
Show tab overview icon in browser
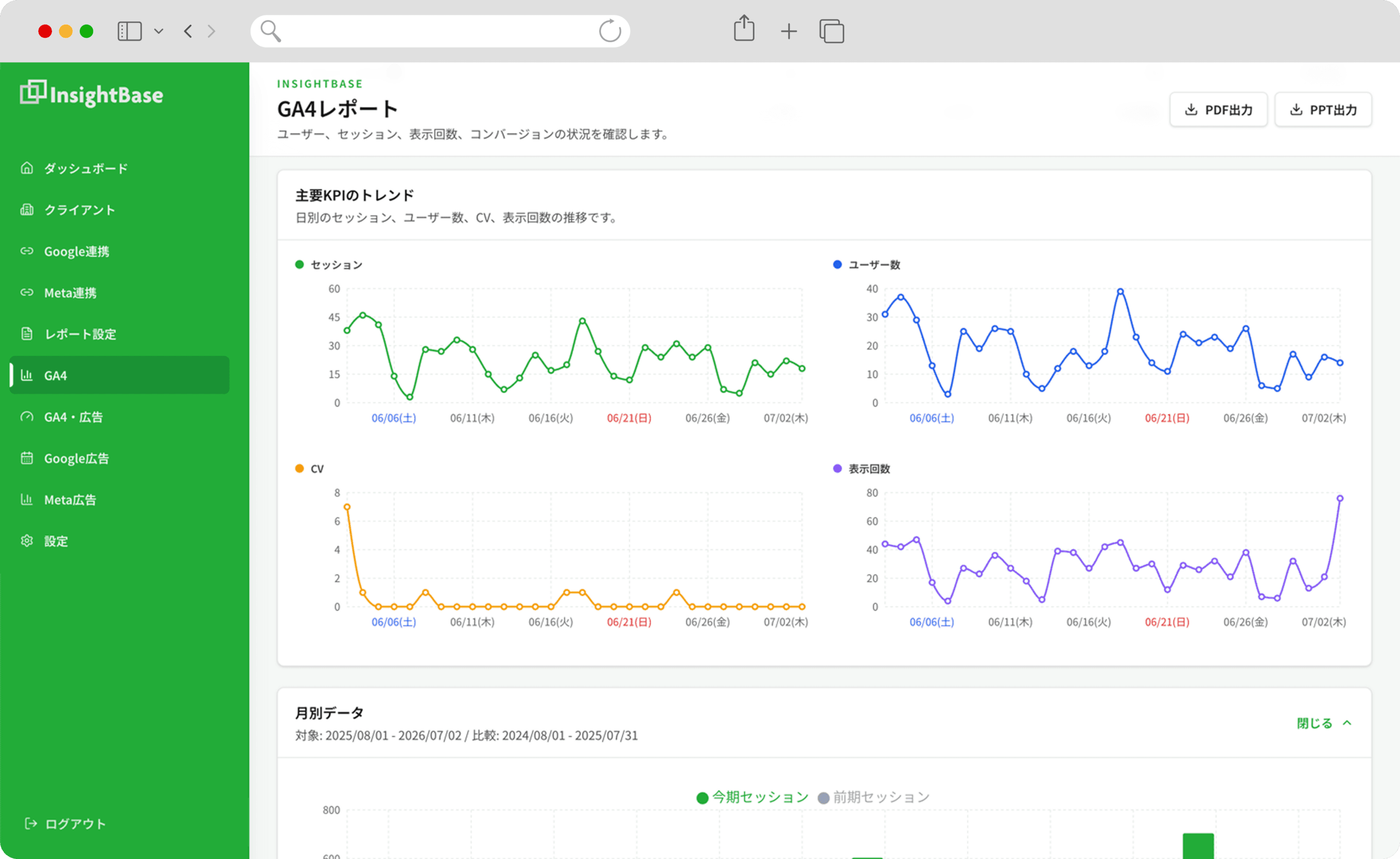coord(831,31)
